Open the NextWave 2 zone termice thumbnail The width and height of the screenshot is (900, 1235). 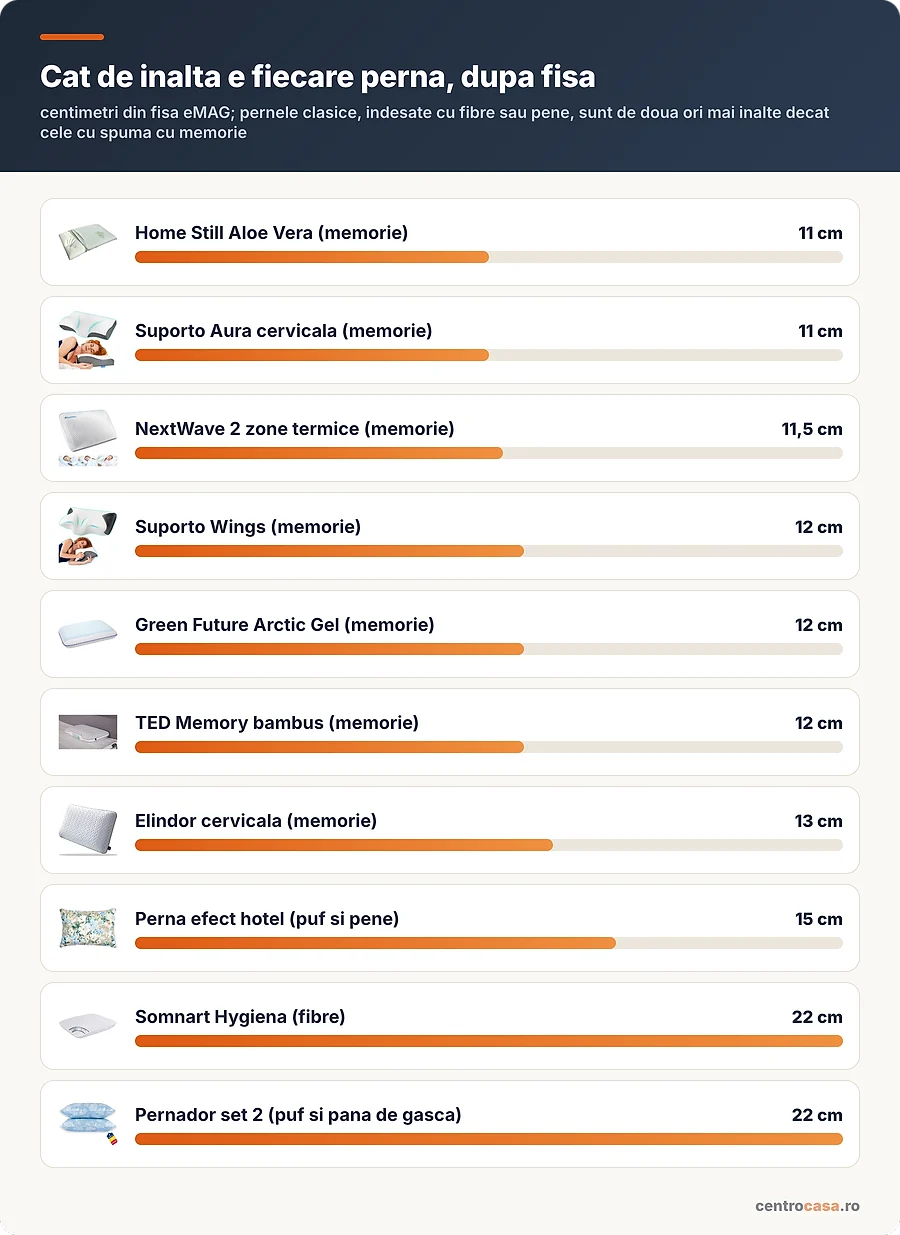coord(88,438)
